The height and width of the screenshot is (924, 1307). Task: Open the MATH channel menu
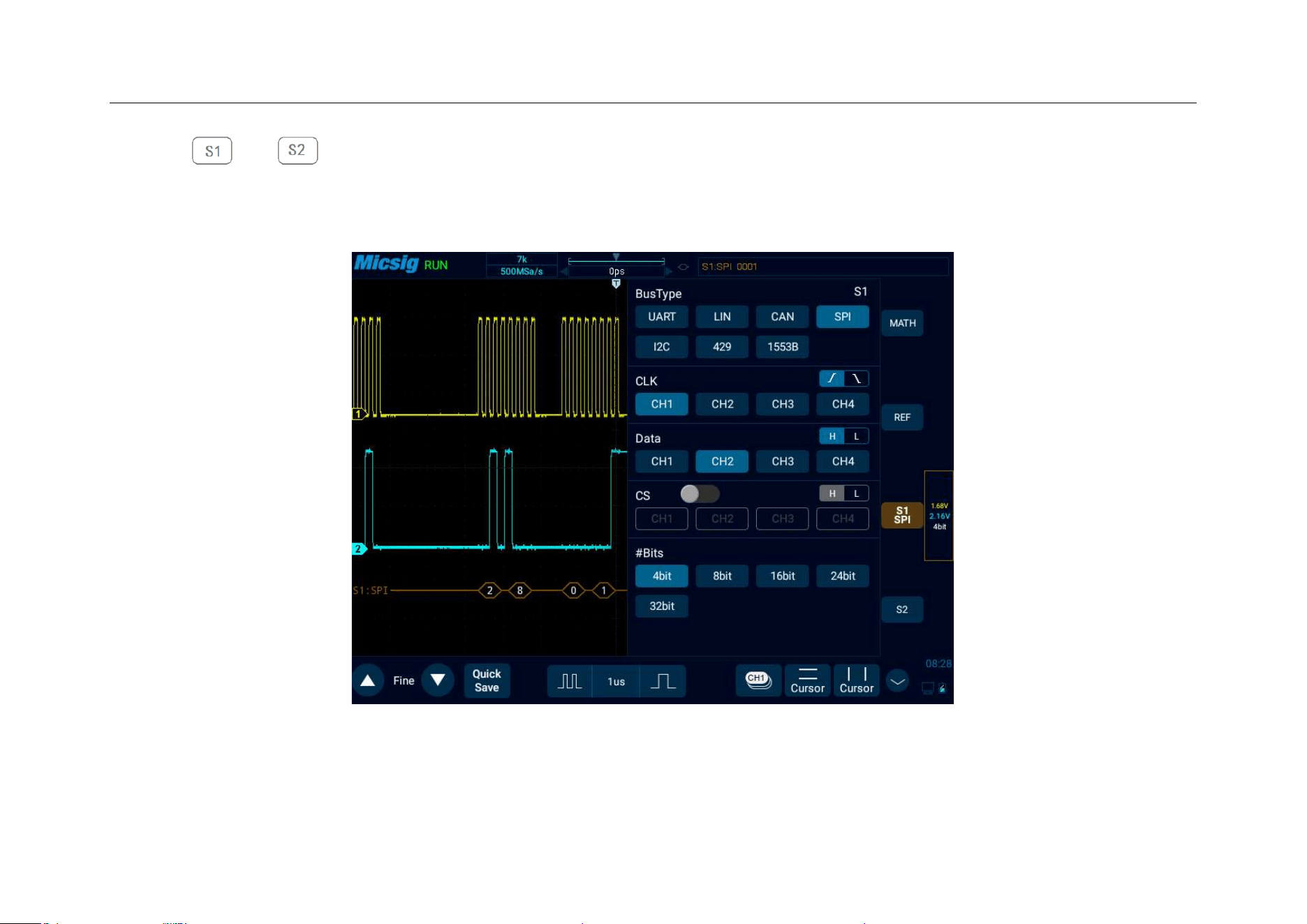(902, 323)
